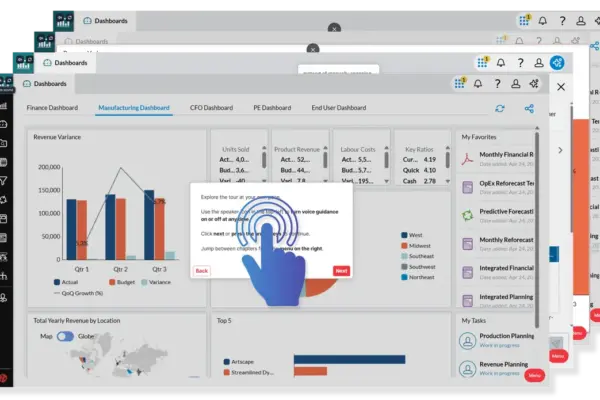The height and width of the screenshot is (400, 600).
Task: Open the Revenue Planning task
Action: 496,368
